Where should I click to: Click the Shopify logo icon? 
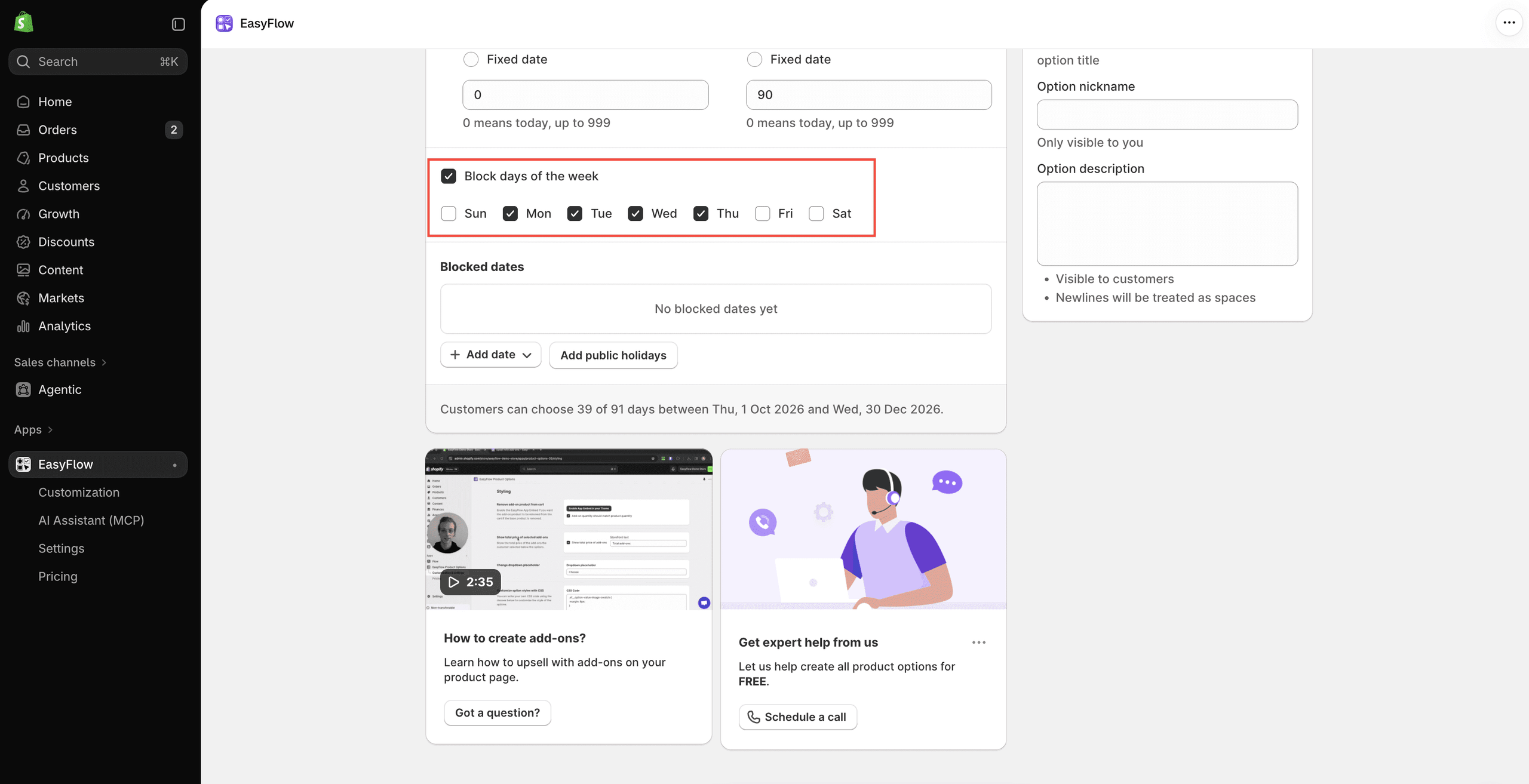(x=23, y=23)
